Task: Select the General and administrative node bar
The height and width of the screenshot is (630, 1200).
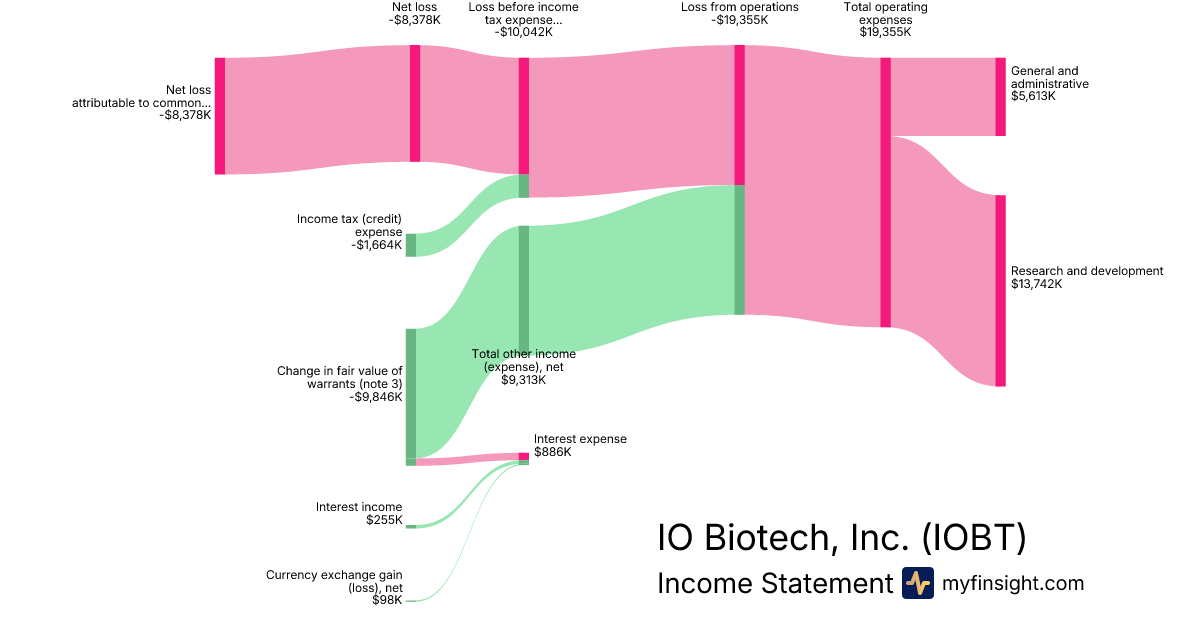Action: (1000, 96)
